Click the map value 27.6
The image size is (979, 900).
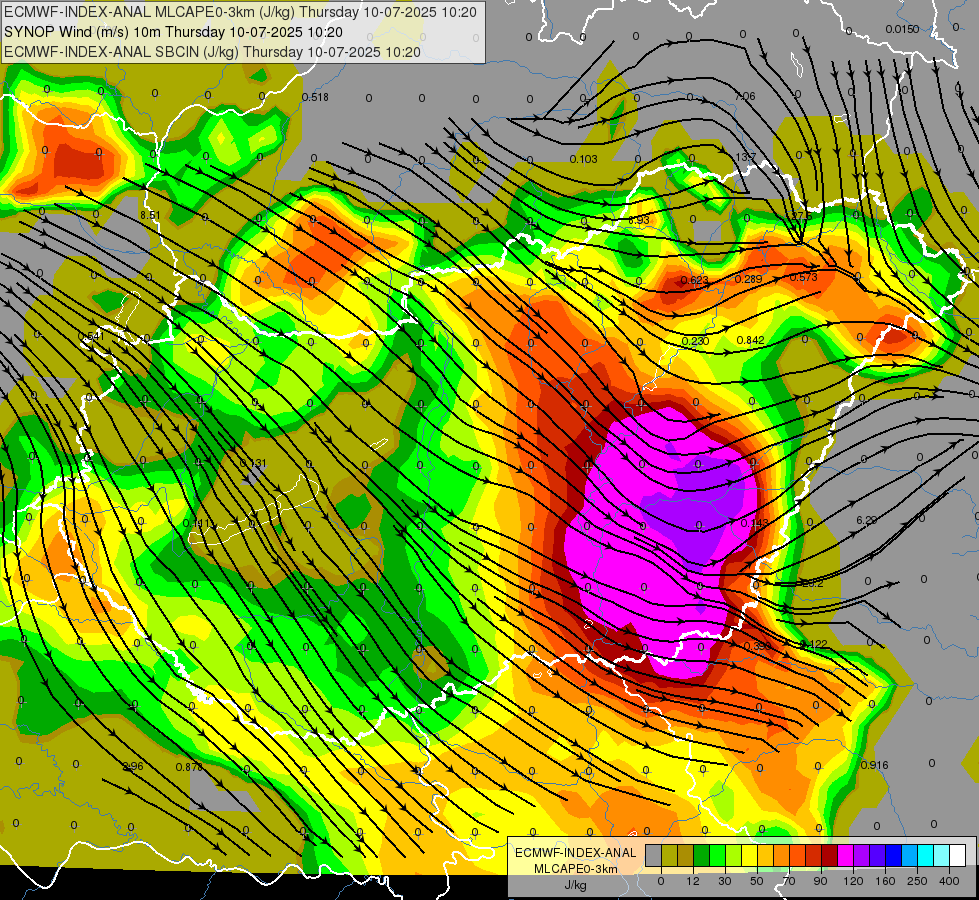point(802,215)
